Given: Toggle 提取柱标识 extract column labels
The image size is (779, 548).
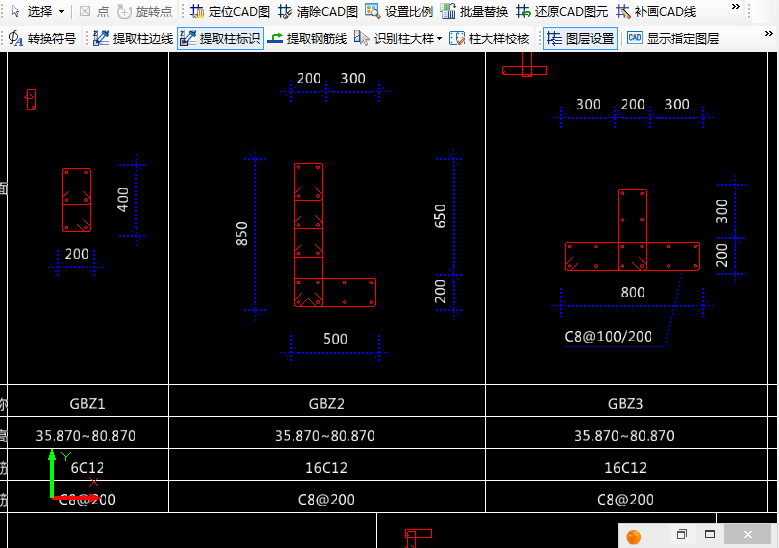Looking at the screenshot, I should click(x=220, y=38).
